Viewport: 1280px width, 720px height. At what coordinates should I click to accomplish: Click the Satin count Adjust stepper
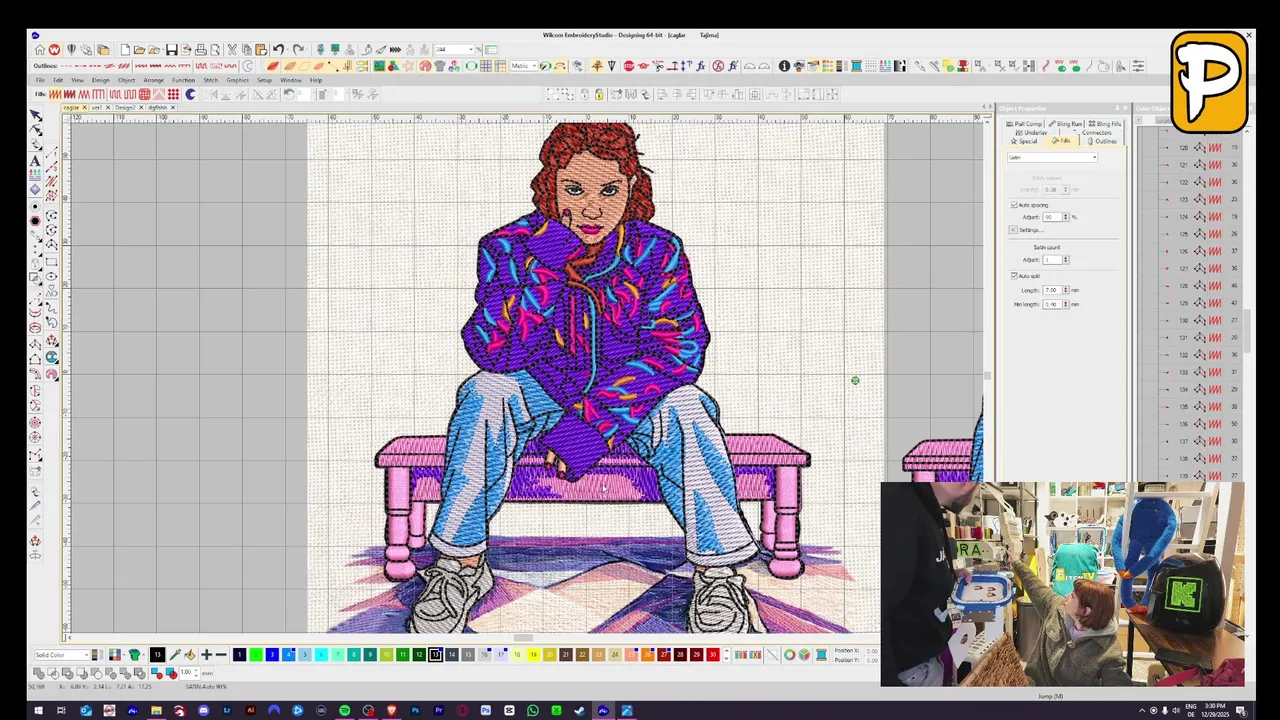point(1065,260)
